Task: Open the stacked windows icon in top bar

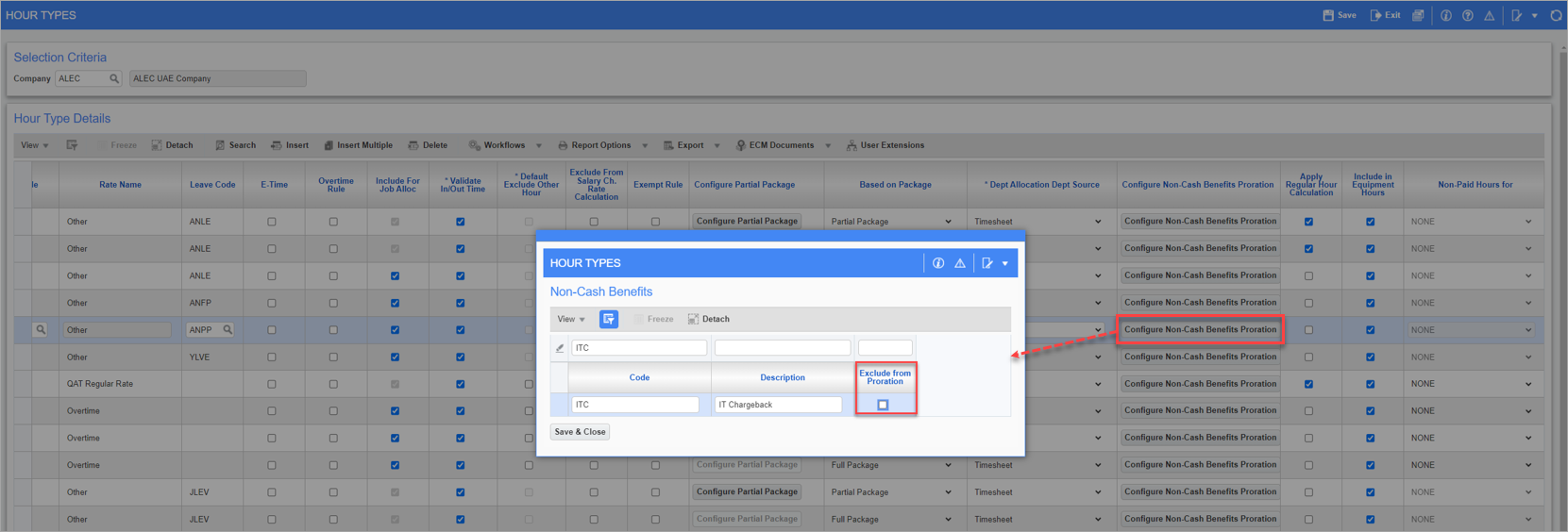Action: 1418,15
